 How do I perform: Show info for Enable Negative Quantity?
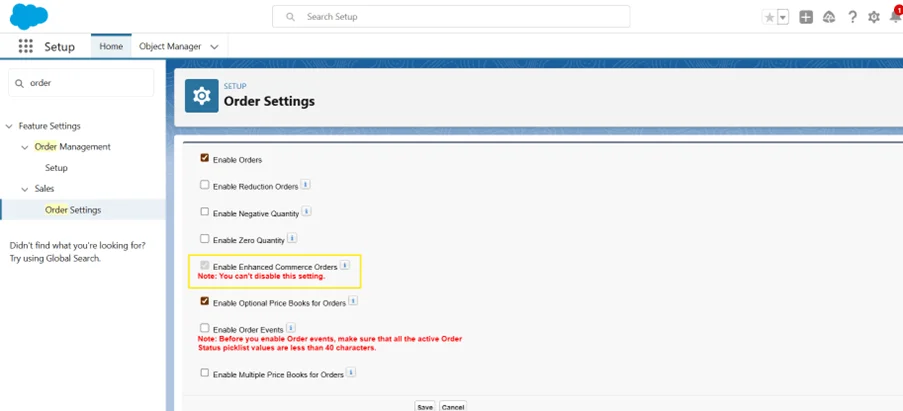pyautogui.click(x=306, y=211)
